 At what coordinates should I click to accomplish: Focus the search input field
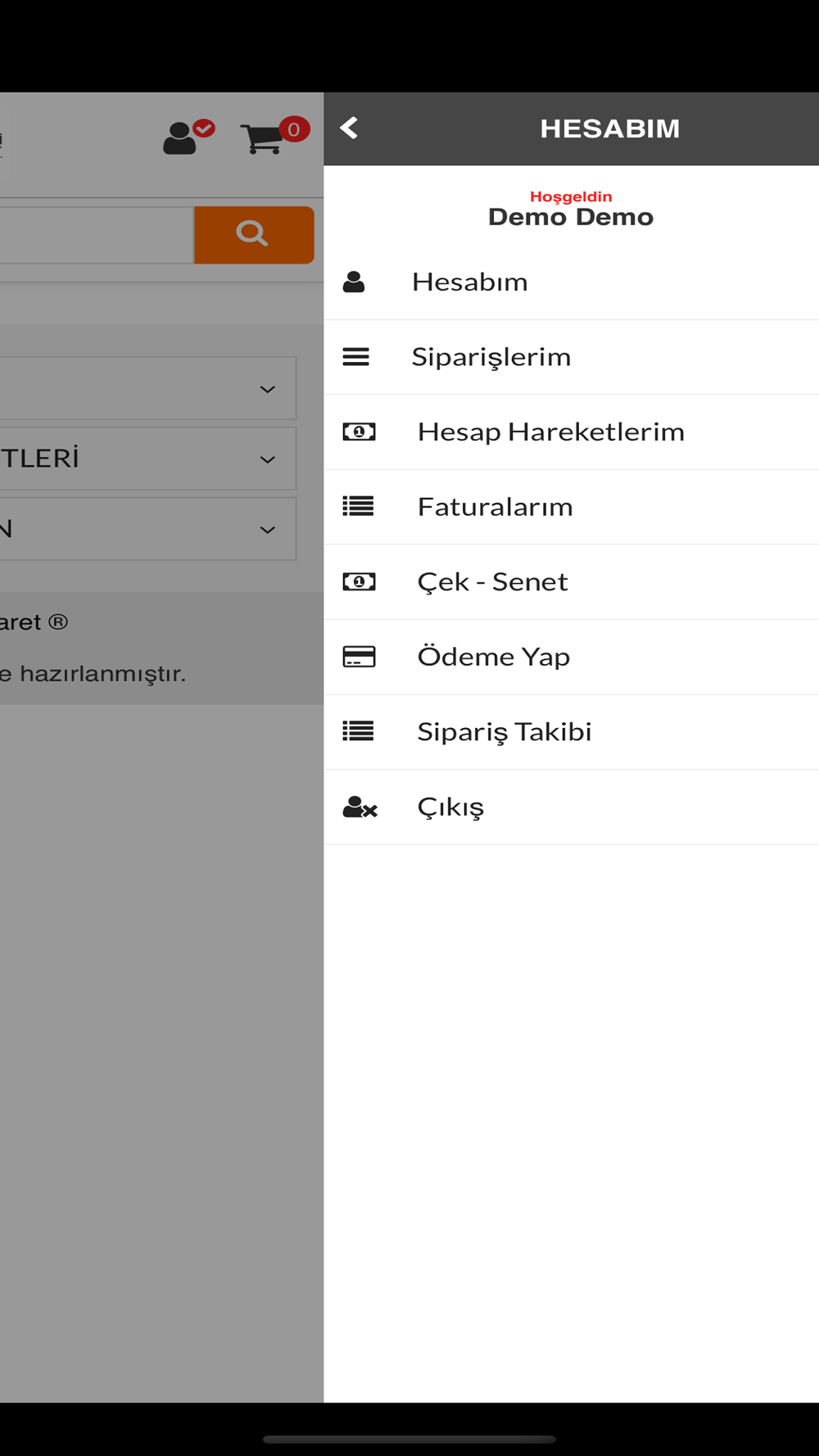[x=94, y=235]
